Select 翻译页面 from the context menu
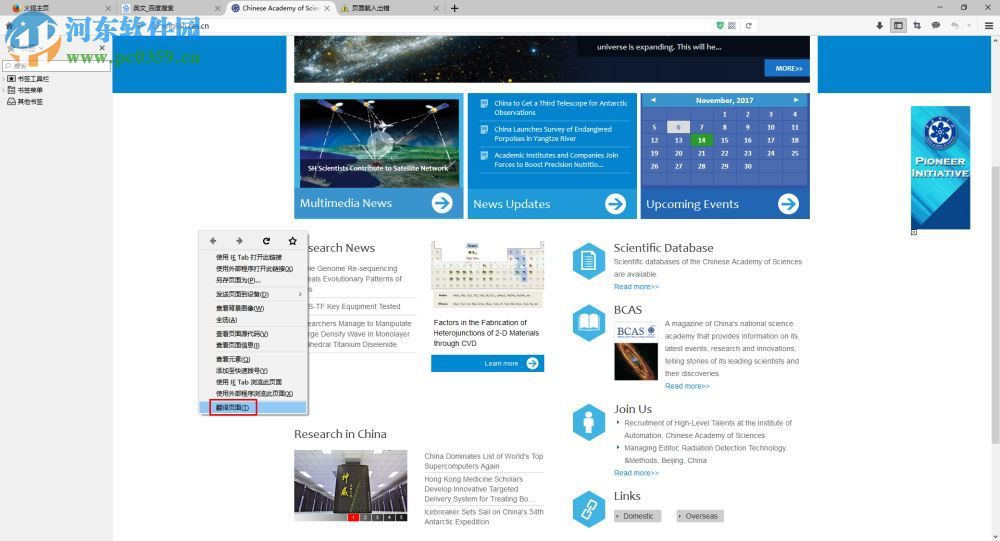The width and height of the screenshot is (1000, 541). point(233,408)
